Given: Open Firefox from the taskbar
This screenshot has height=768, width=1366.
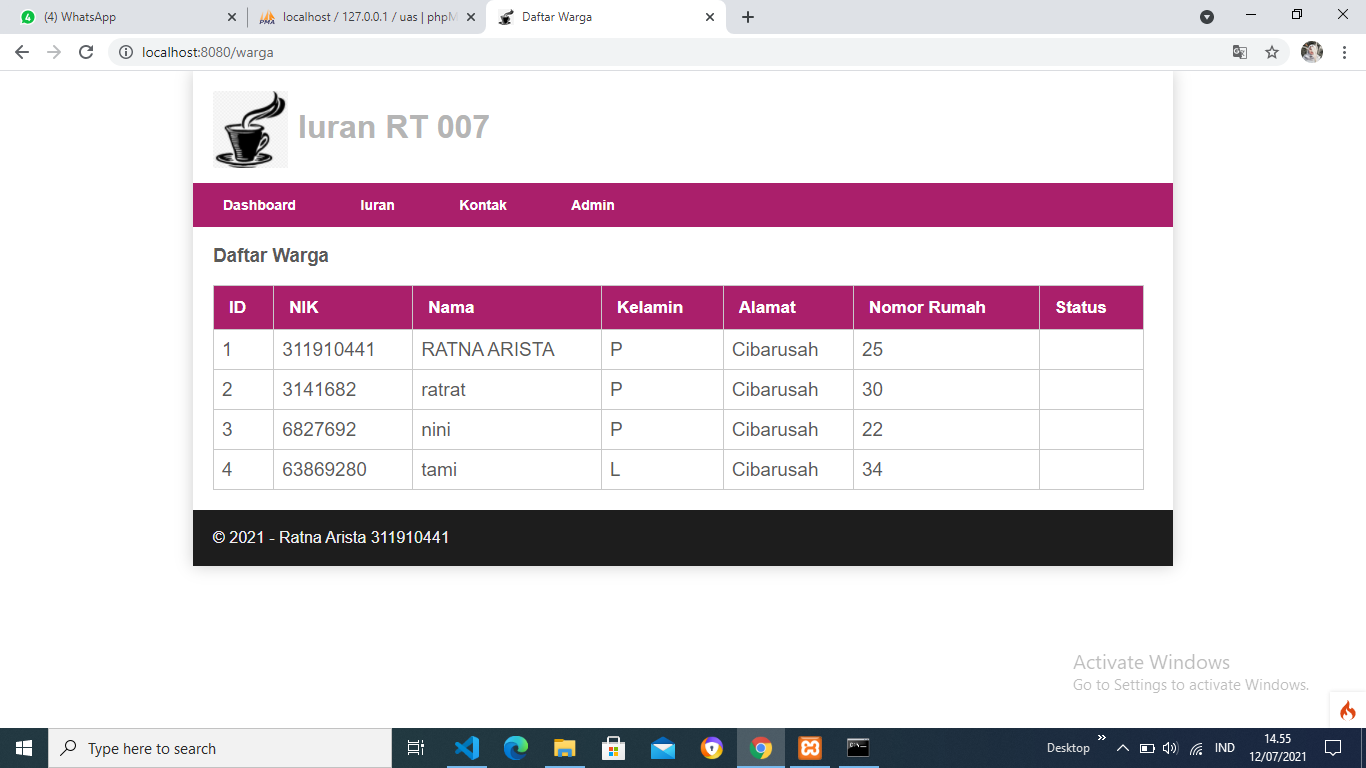Looking at the screenshot, I should pyautogui.click(x=711, y=747).
